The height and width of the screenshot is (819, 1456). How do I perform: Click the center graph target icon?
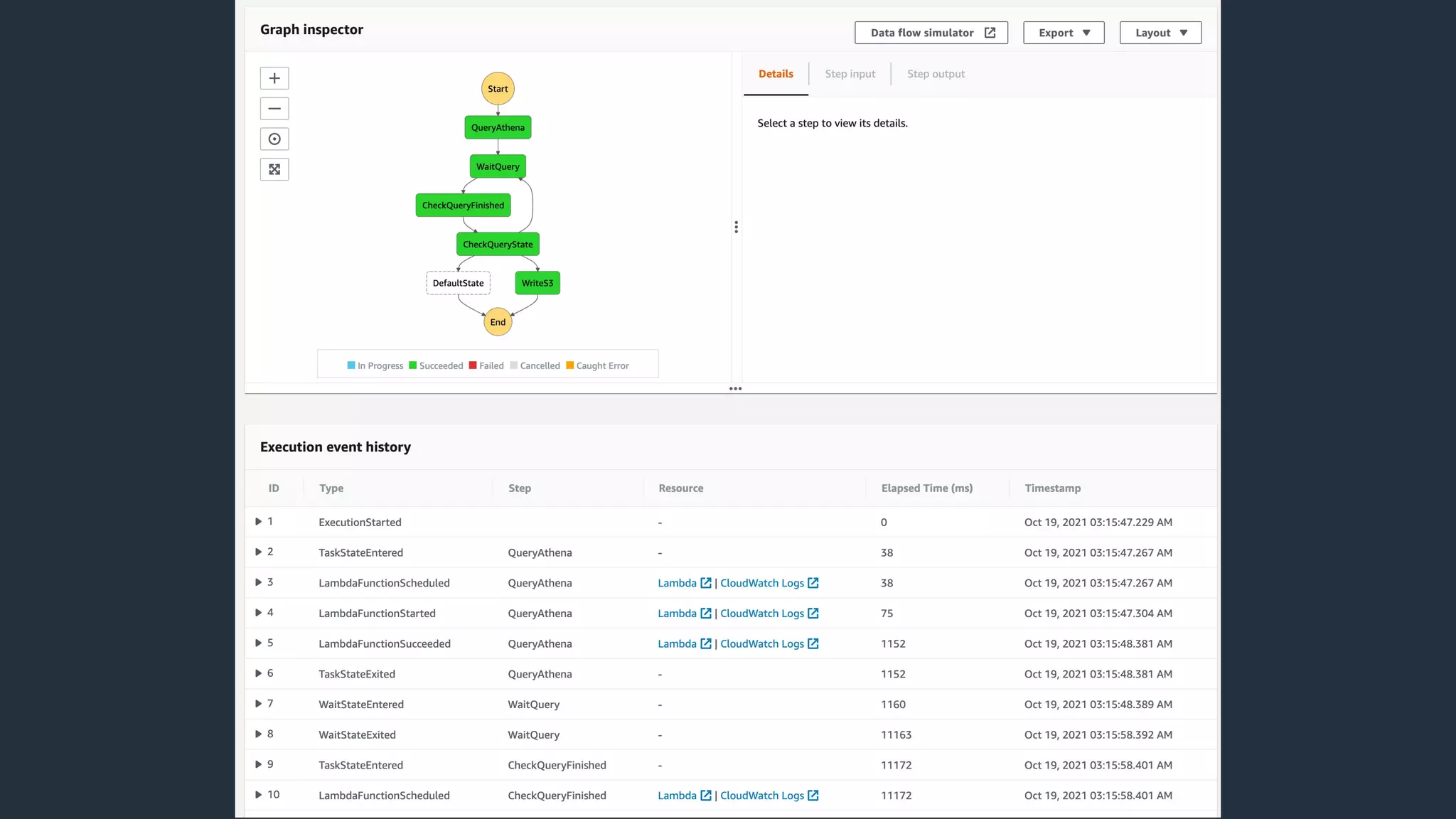click(x=274, y=139)
